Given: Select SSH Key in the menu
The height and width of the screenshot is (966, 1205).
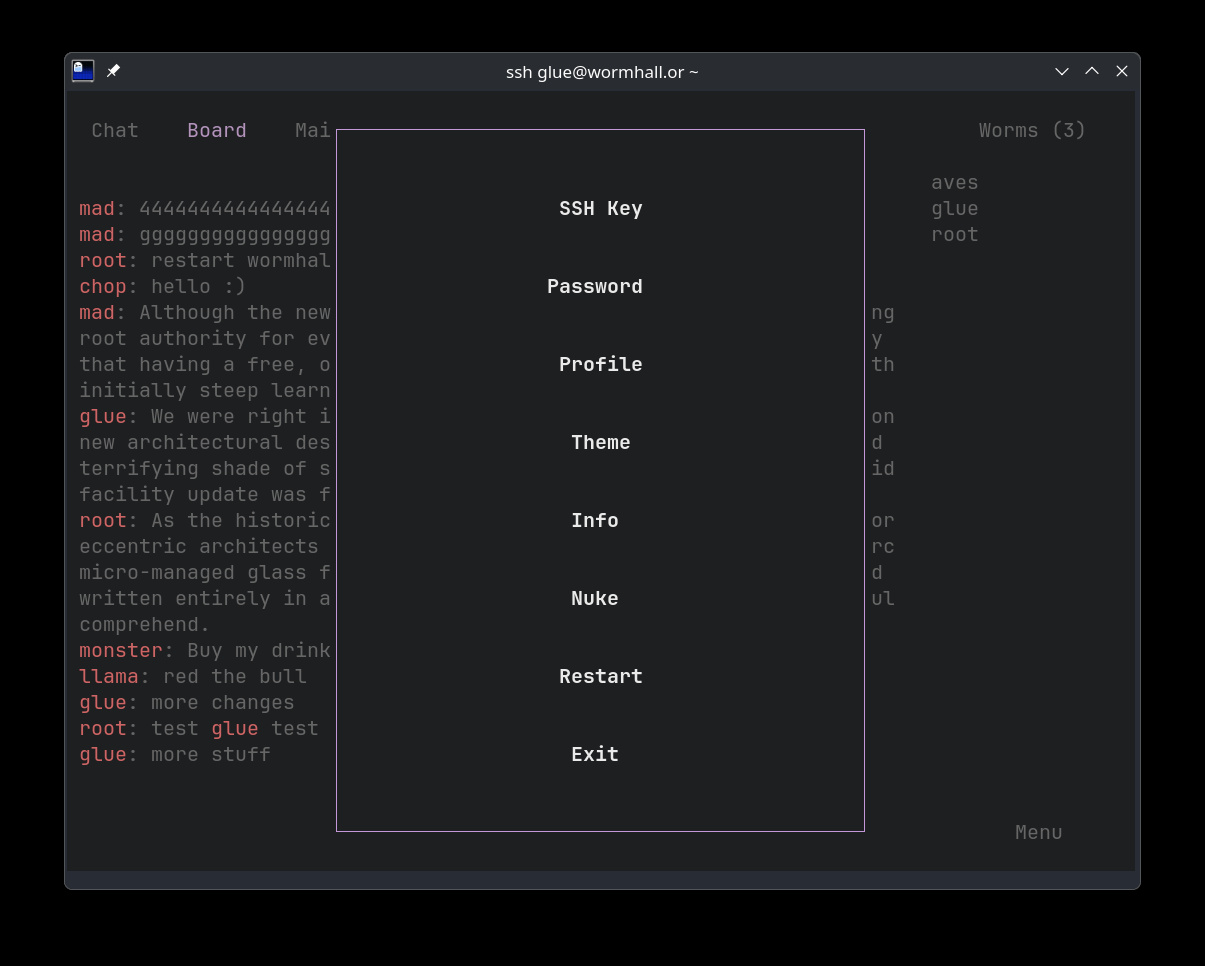Looking at the screenshot, I should pyautogui.click(x=600, y=208).
